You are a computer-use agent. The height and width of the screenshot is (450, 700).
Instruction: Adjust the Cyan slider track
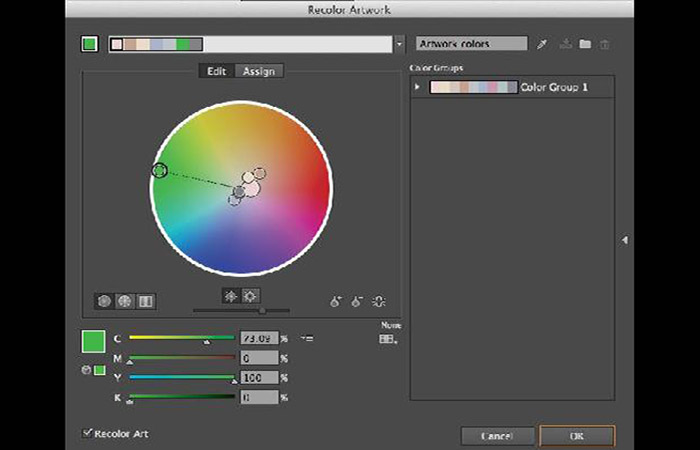click(182, 338)
